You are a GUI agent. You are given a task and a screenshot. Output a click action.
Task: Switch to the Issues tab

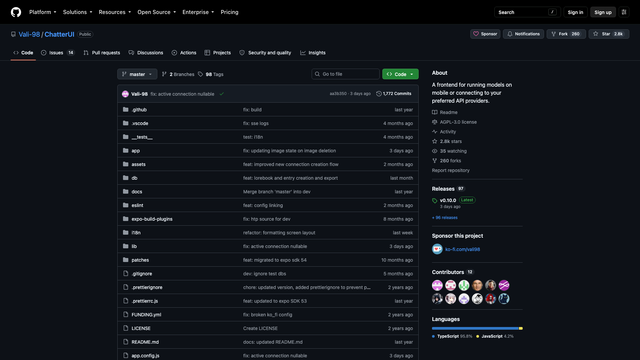[x=58, y=53]
